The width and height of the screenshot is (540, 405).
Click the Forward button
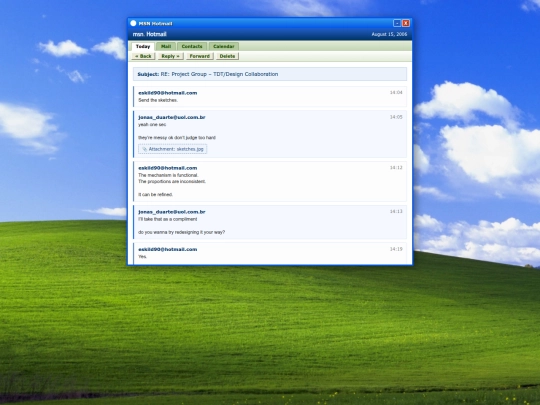pos(200,56)
